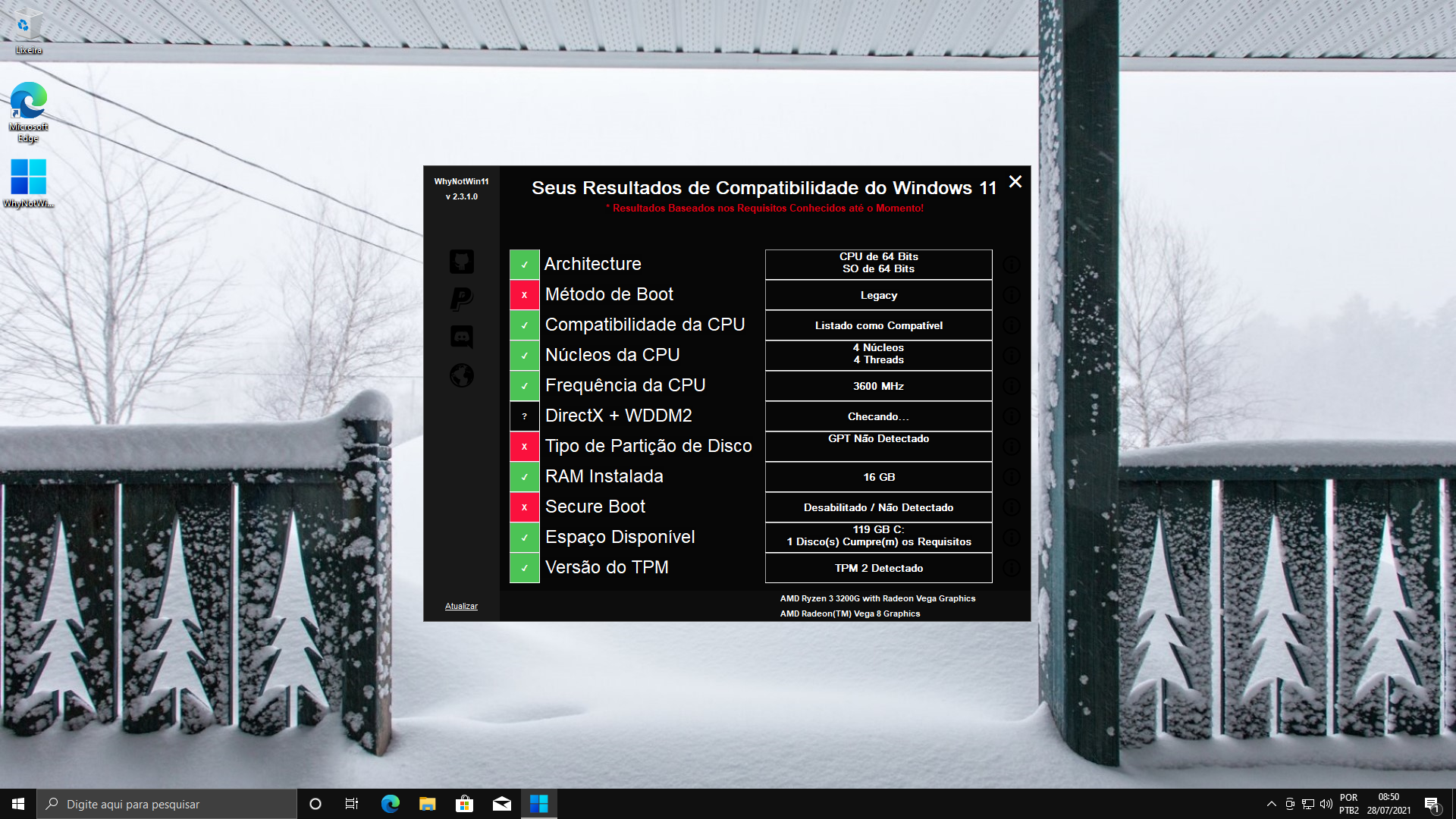Show hidden system tray icons
Image resolution: width=1456 pixels, height=819 pixels.
(1271, 804)
